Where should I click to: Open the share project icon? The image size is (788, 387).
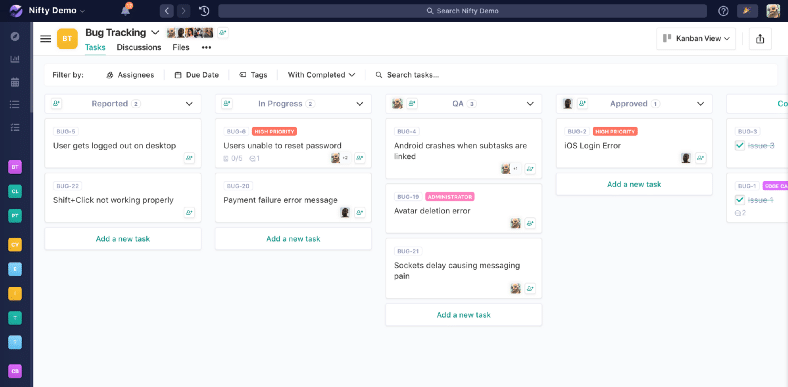(x=760, y=39)
